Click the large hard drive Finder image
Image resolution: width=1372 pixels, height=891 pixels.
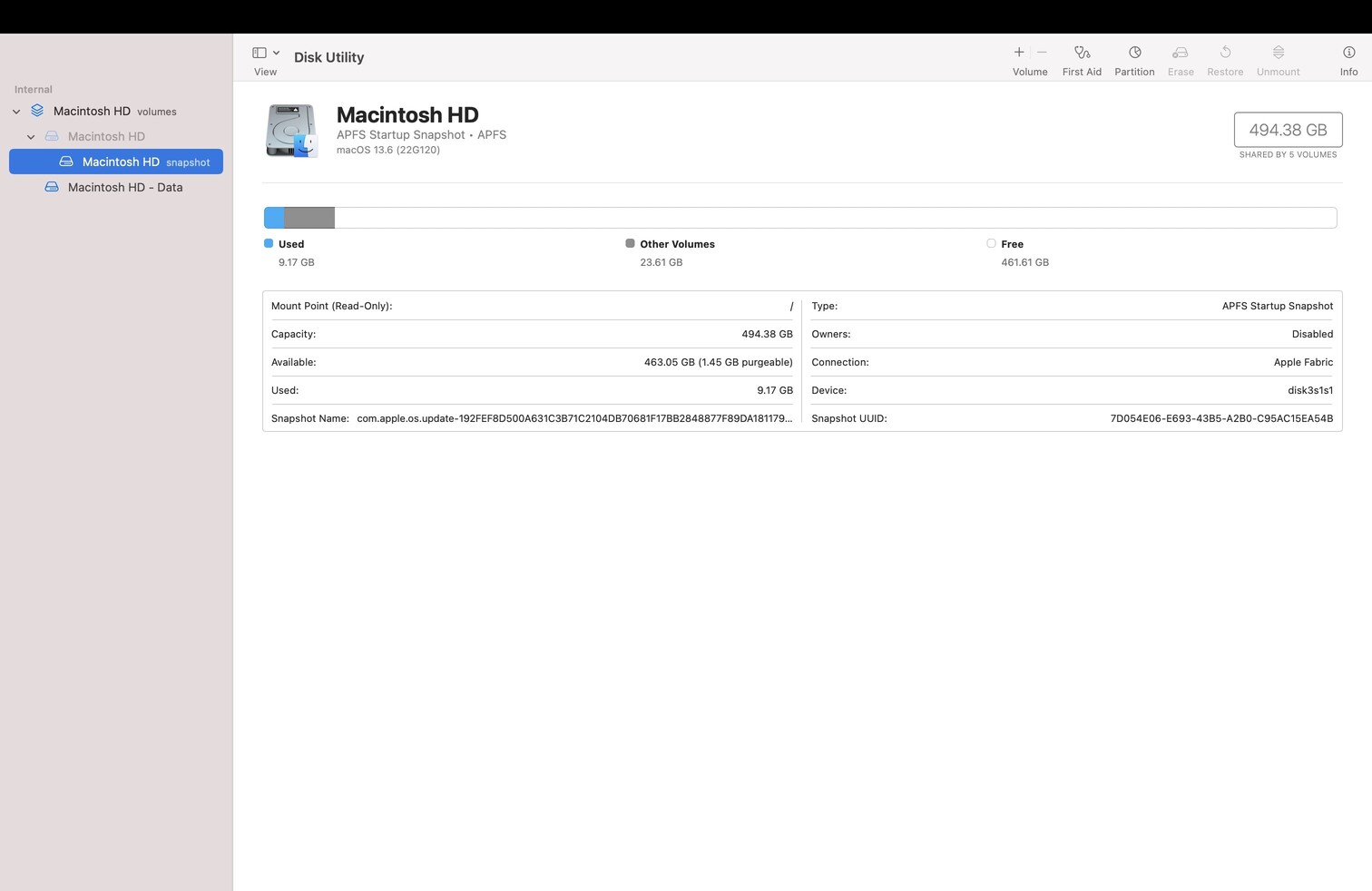click(x=291, y=131)
